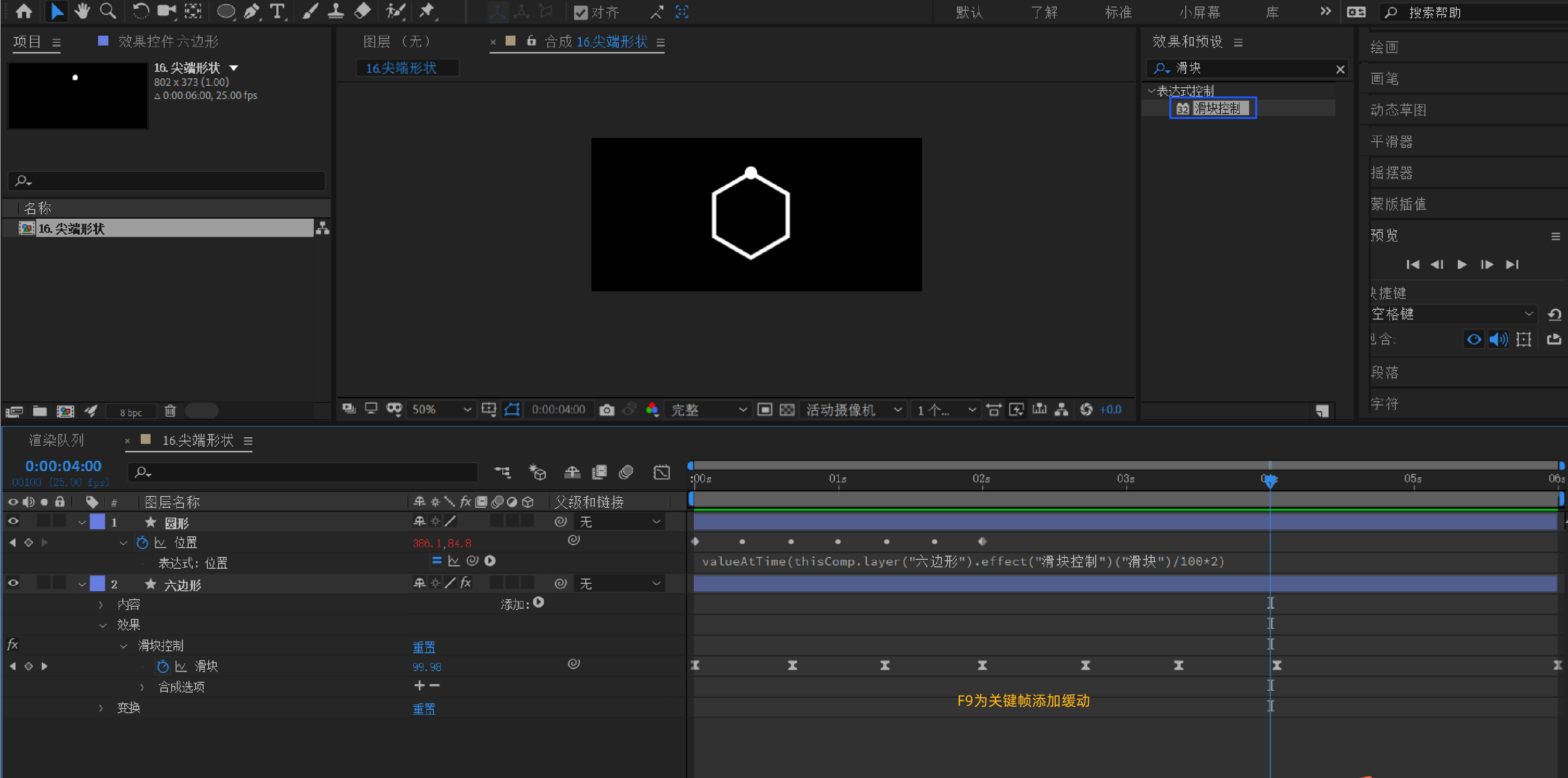Click the snapshot camera icon in viewer

pos(606,410)
